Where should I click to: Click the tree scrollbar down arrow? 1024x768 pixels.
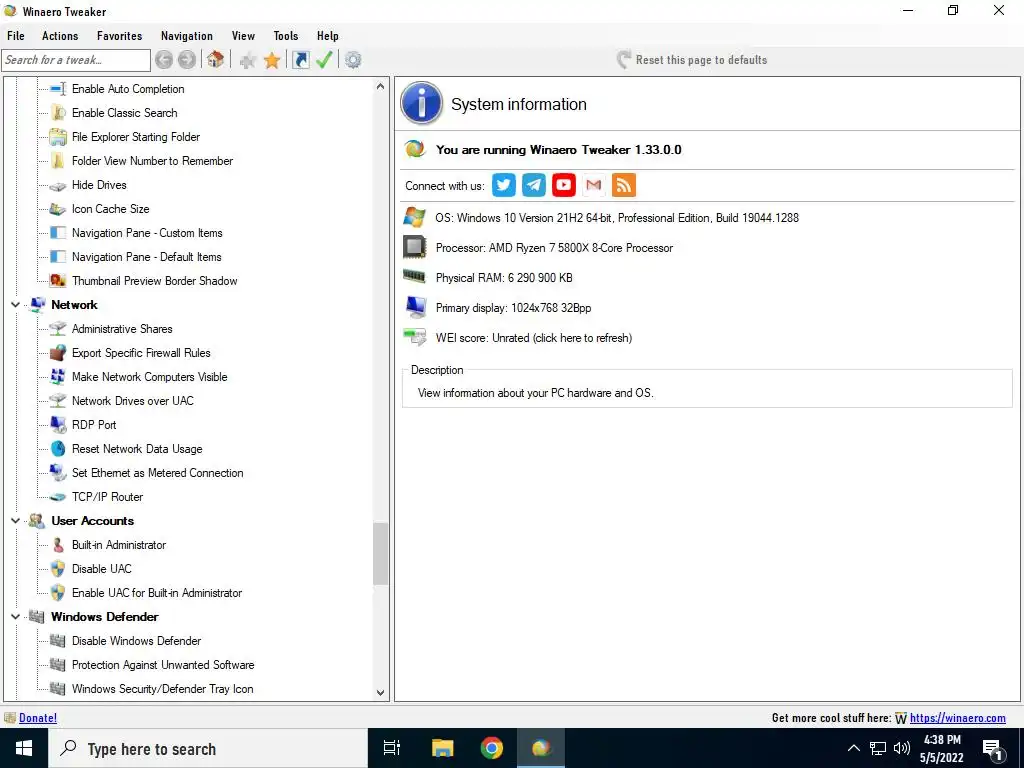point(381,693)
